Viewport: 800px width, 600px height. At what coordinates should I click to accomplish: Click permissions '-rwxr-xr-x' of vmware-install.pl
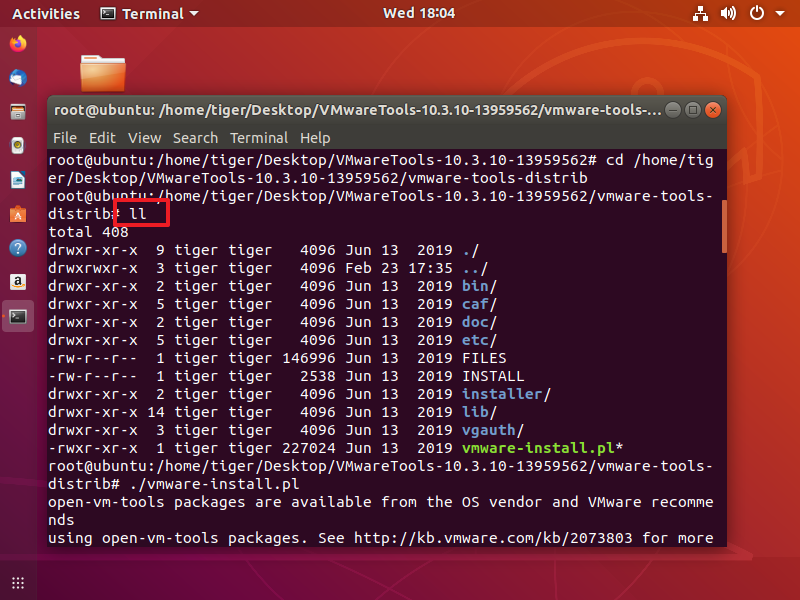coord(93,448)
